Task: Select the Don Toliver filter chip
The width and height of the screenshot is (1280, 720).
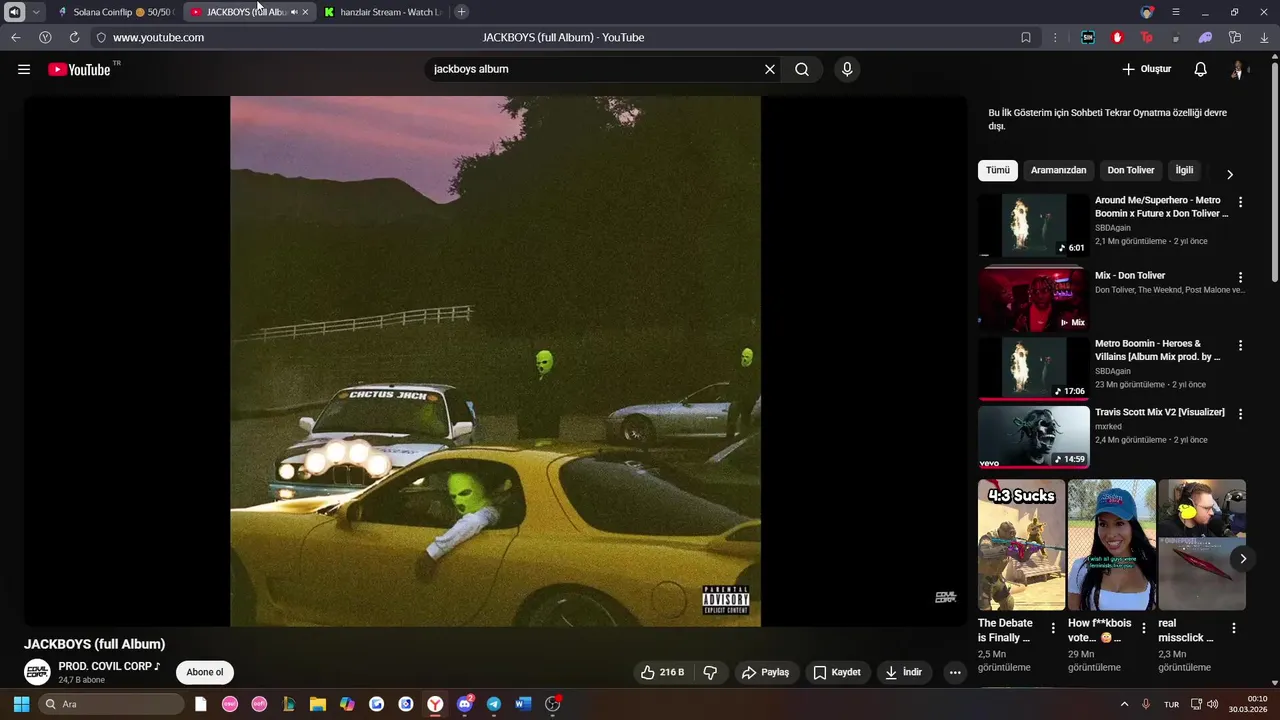Action: click(1131, 170)
